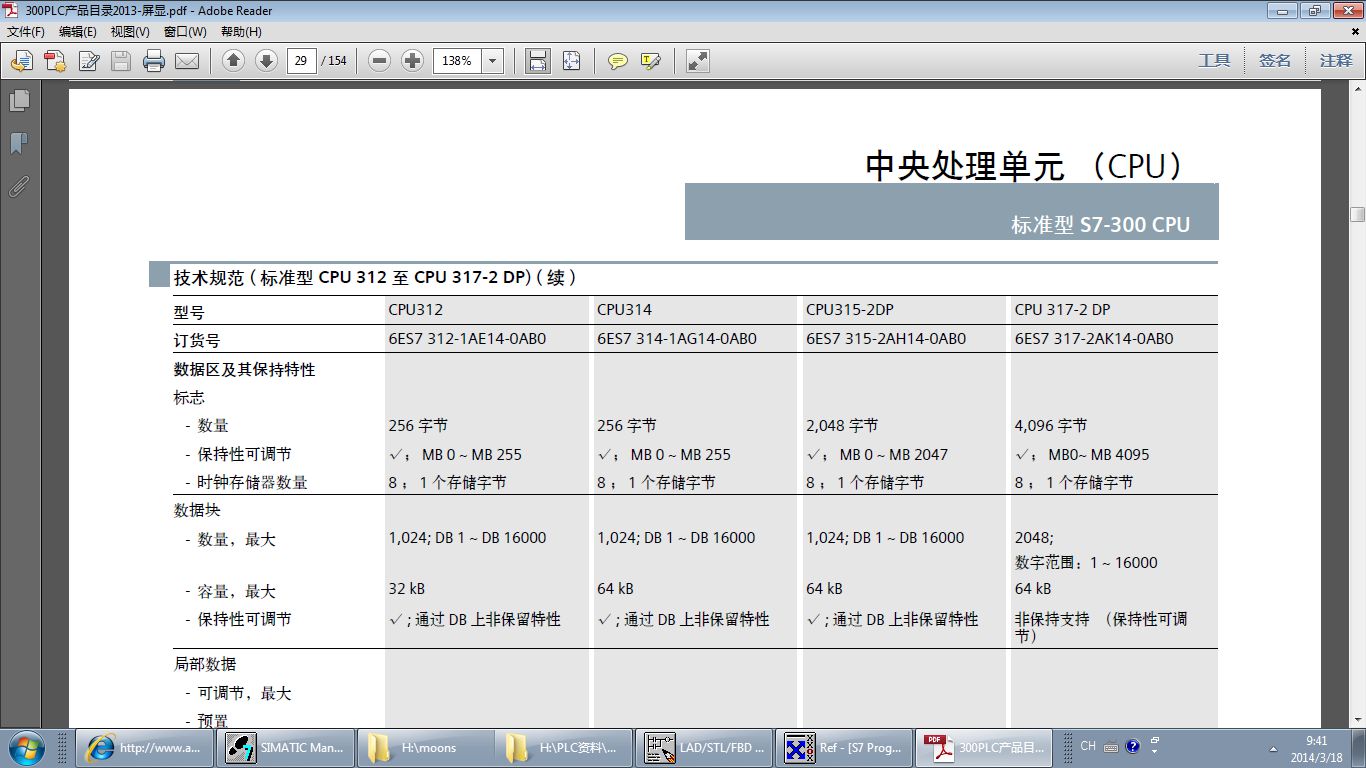Click the CPU 317-2 DP column header

pos(1062,310)
